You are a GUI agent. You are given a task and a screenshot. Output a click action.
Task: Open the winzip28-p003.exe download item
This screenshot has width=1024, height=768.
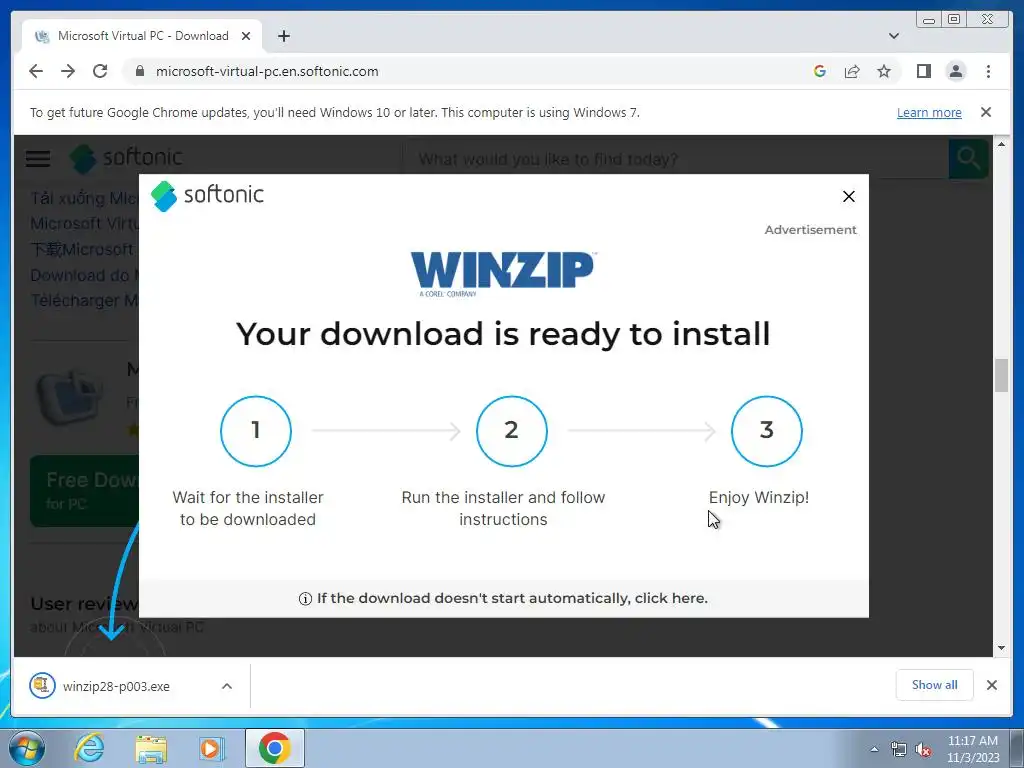pos(116,686)
